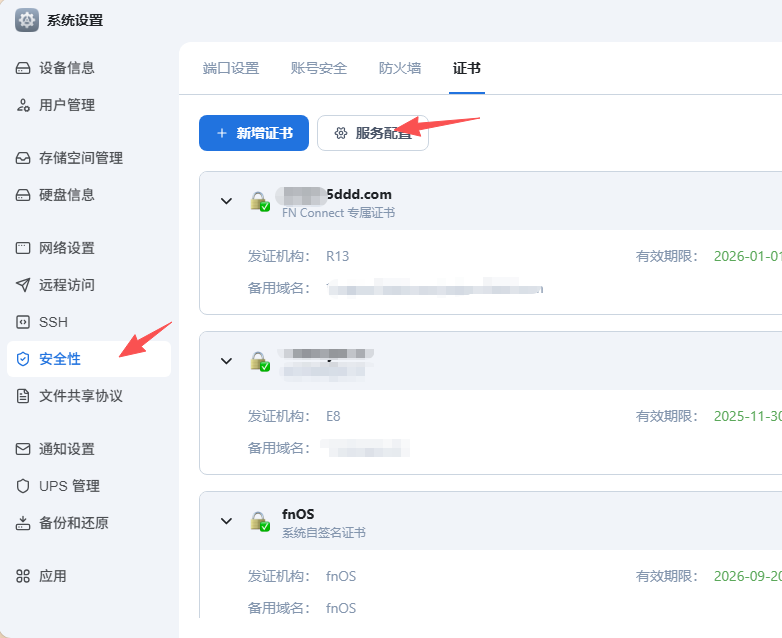The image size is (782, 638).
Task: Click the expiry date starting 2026-09-20
Action: (748, 576)
